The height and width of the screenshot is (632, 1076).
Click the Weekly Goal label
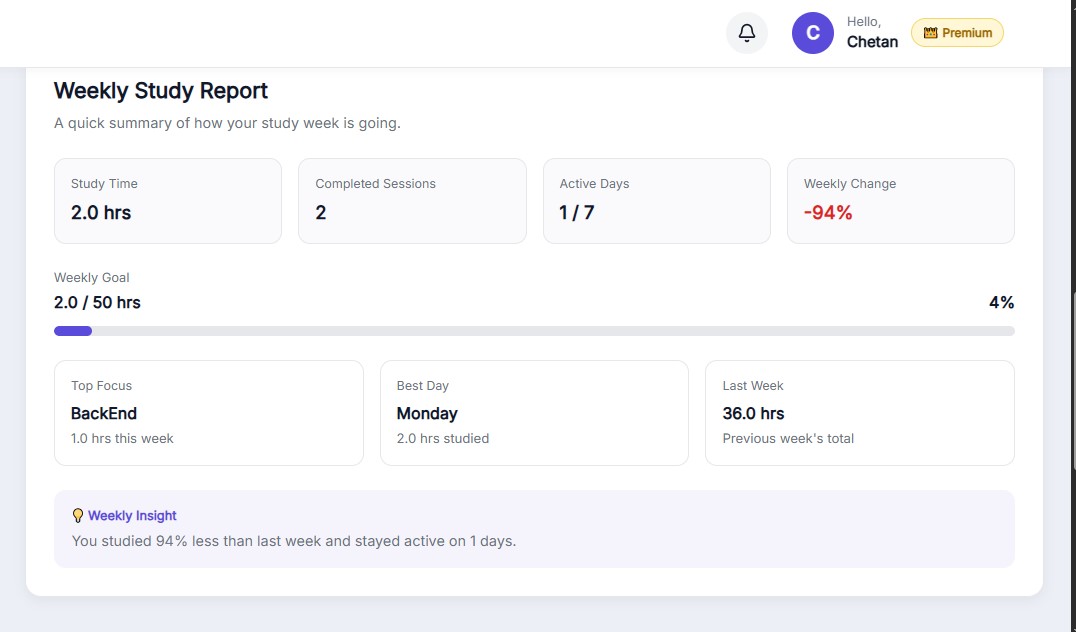(x=91, y=277)
